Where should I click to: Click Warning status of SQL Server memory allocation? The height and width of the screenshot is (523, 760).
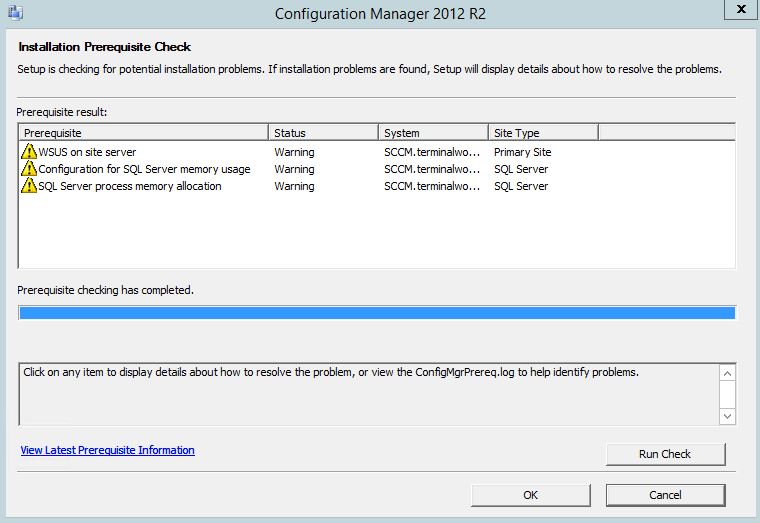click(294, 186)
